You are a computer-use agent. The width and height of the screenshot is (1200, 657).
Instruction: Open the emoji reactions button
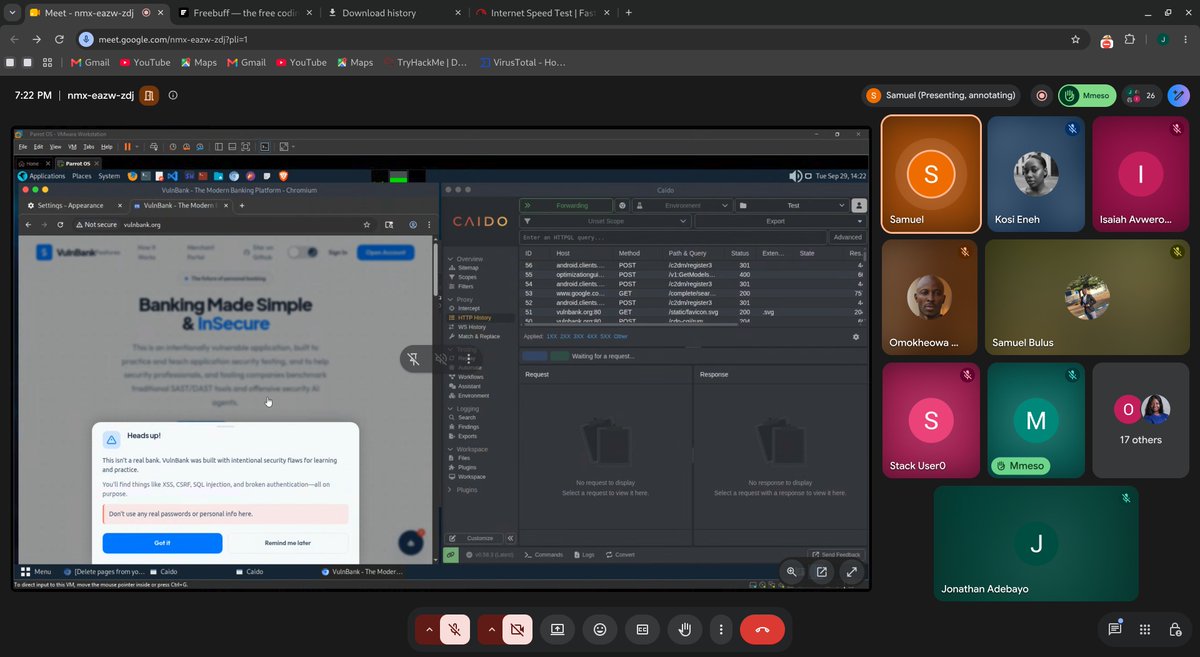600,629
